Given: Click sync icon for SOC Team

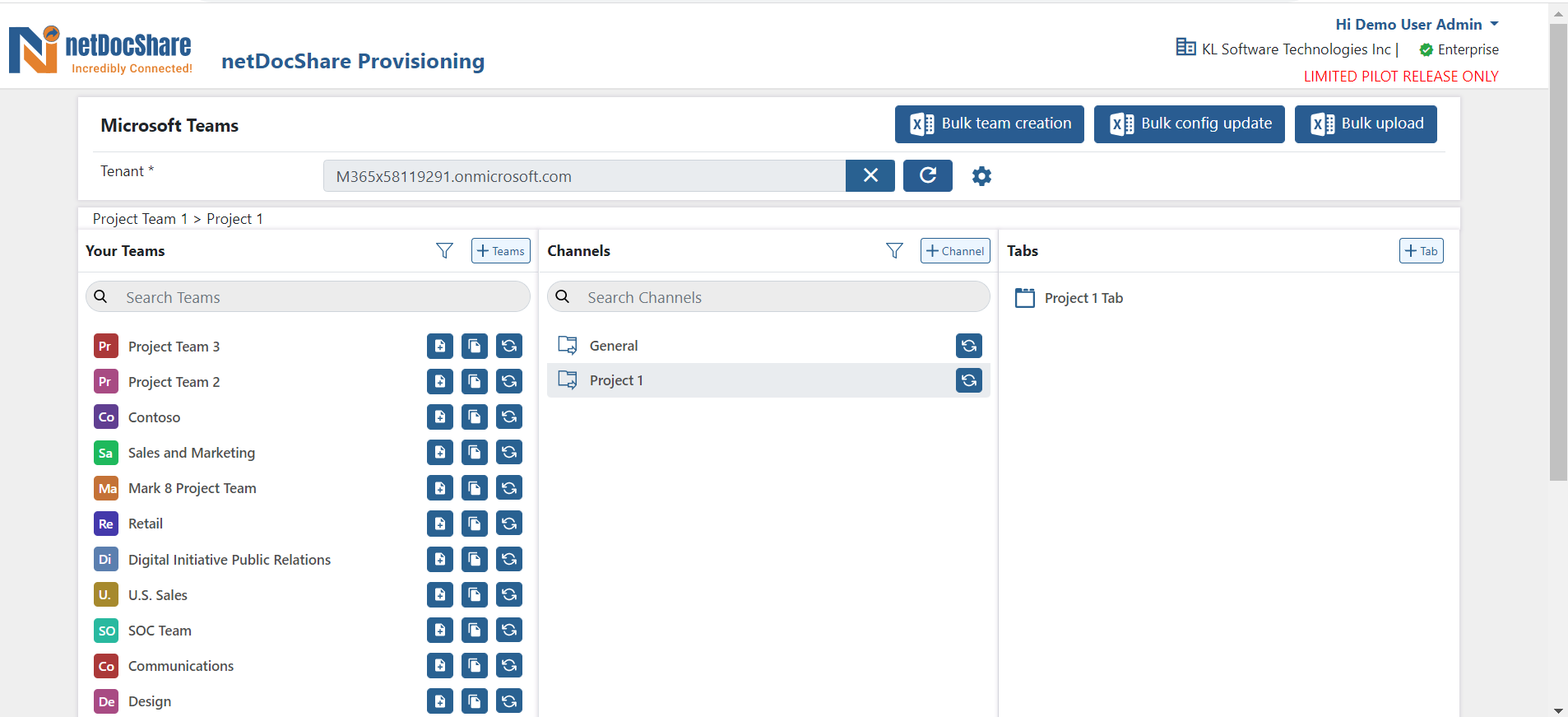Looking at the screenshot, I should tap(509, 630).
